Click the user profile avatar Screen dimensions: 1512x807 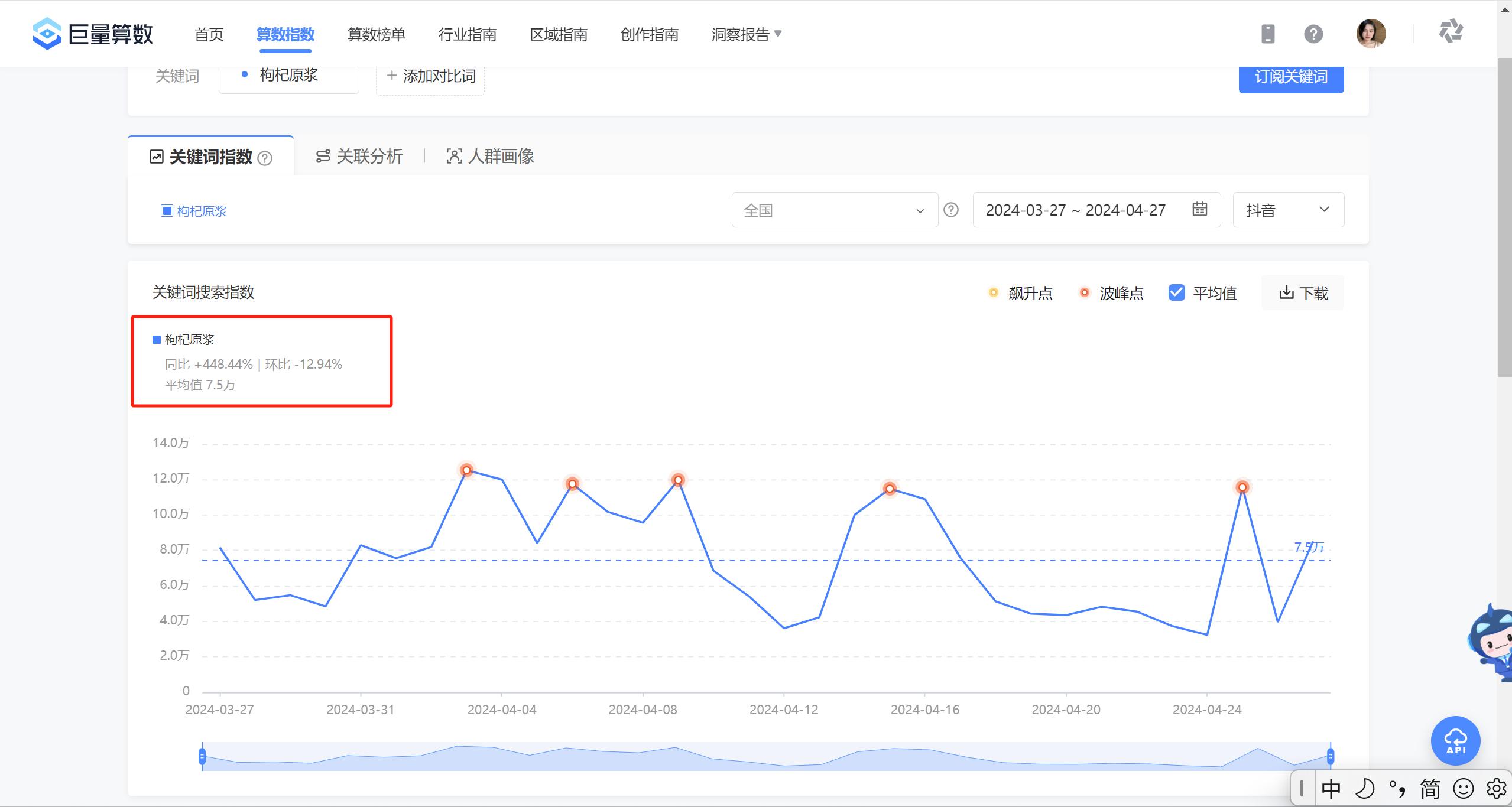coord(1370,34)
